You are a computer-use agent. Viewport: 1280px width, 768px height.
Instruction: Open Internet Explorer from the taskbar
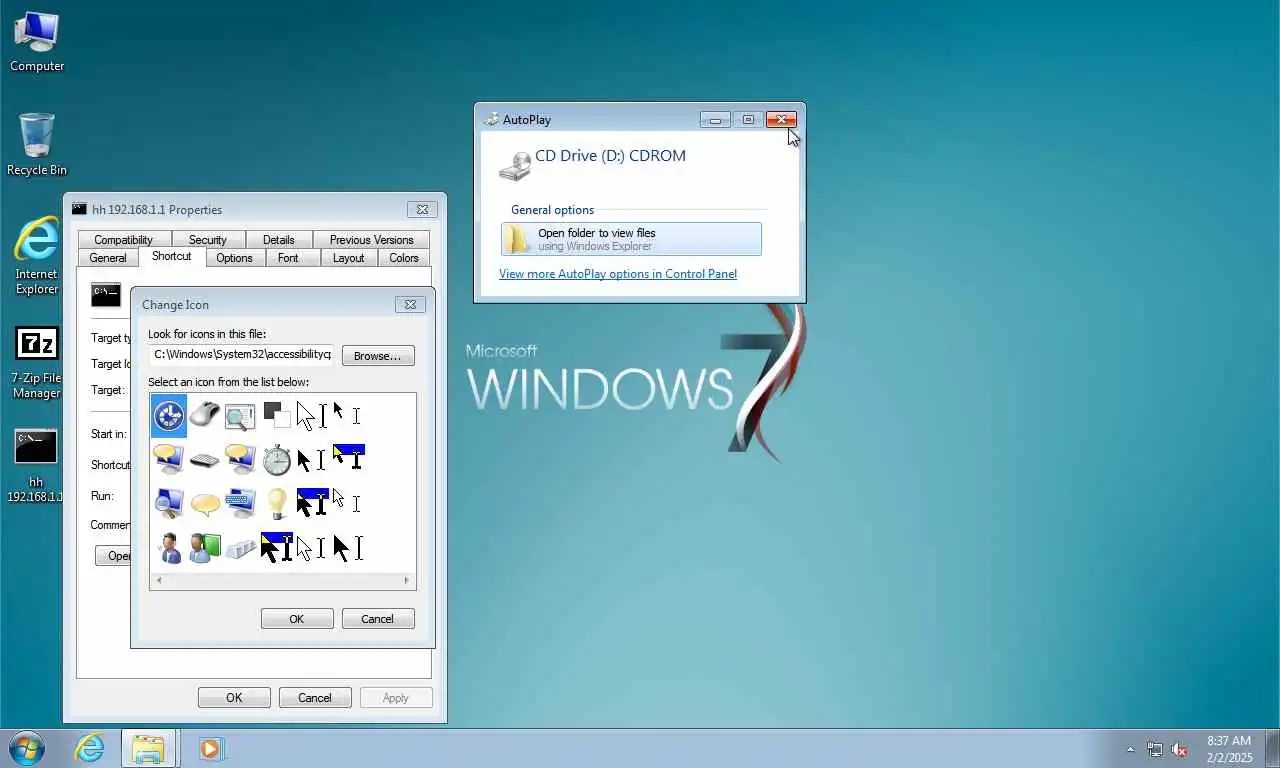pyautogui.click(x=89, y=748)
